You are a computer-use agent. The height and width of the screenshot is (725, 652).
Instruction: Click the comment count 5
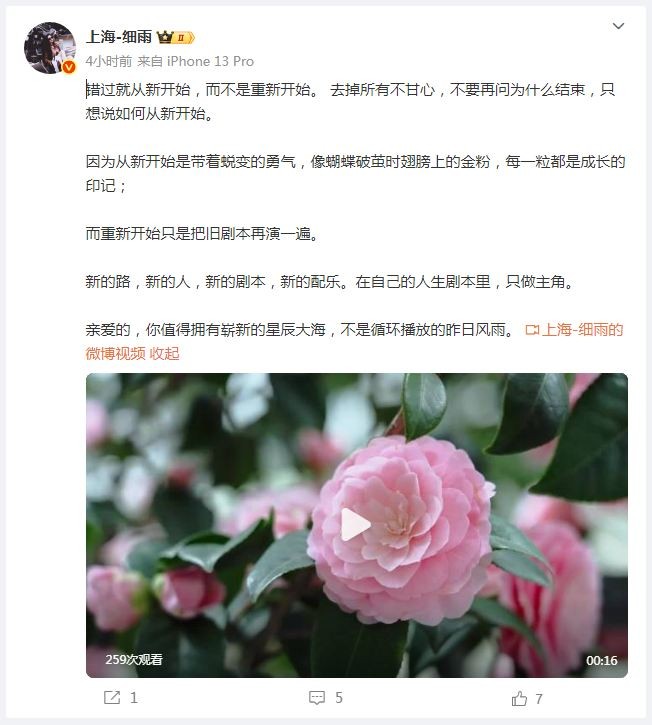(x=339, y=698)
